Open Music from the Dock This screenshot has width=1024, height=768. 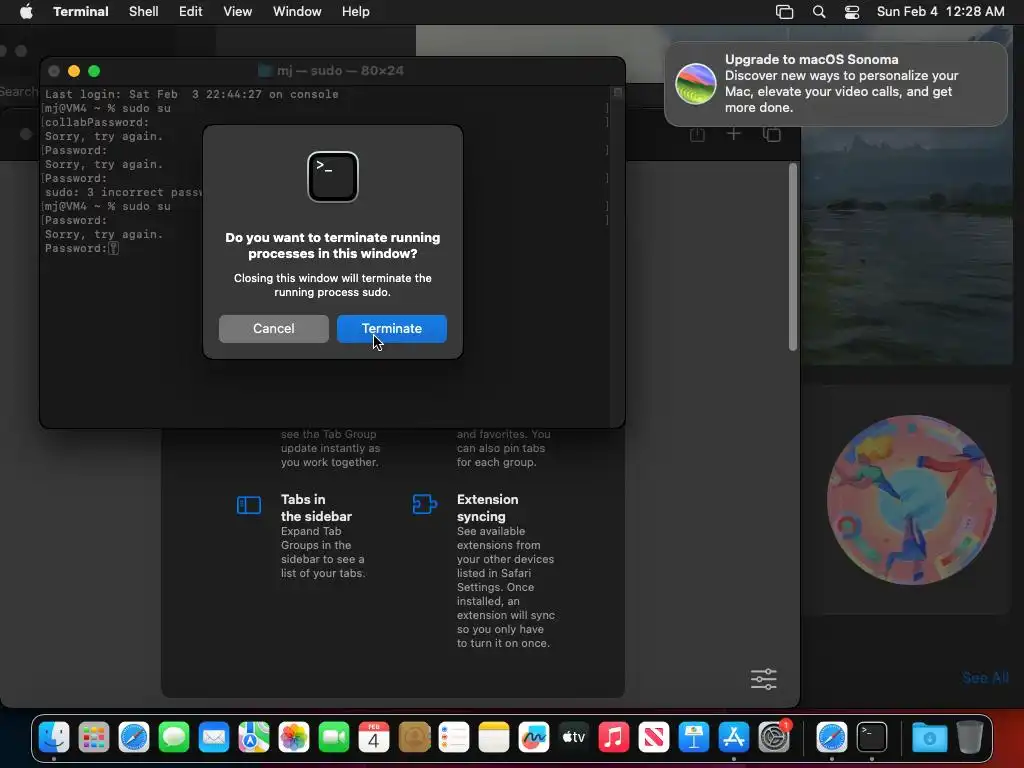point(614,738)
